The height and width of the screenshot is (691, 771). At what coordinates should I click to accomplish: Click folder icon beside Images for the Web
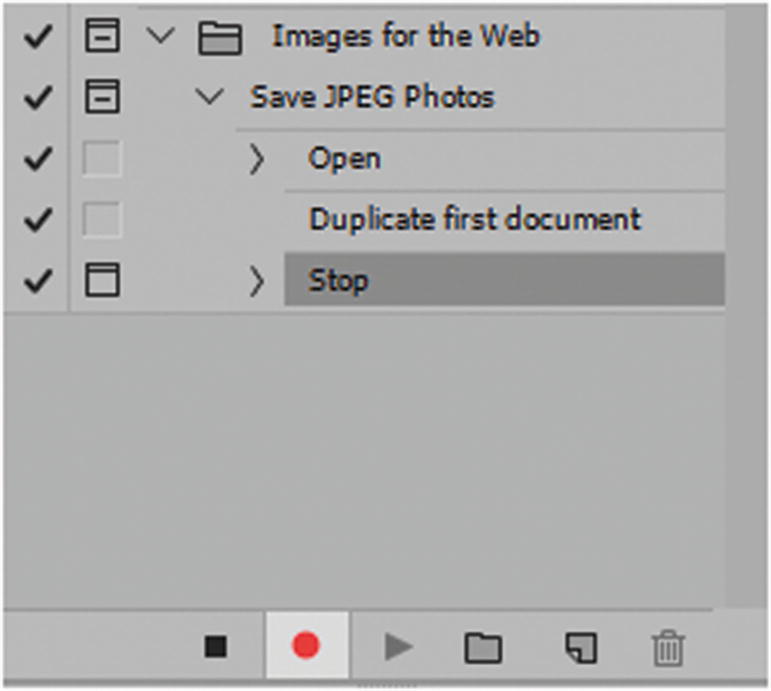coord(220,38)
